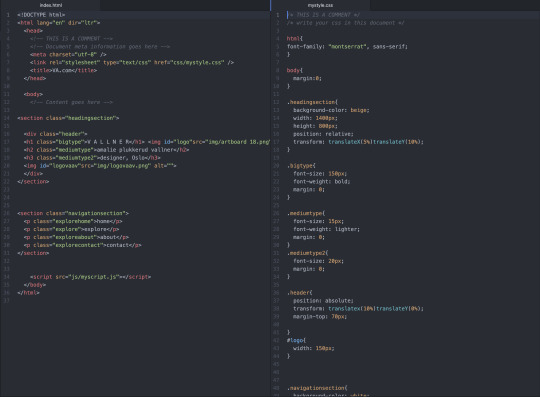The height and width of the screenshot is (397, 540).
Task: Click the p class="exploreabout" line
Action: point(76,237)
